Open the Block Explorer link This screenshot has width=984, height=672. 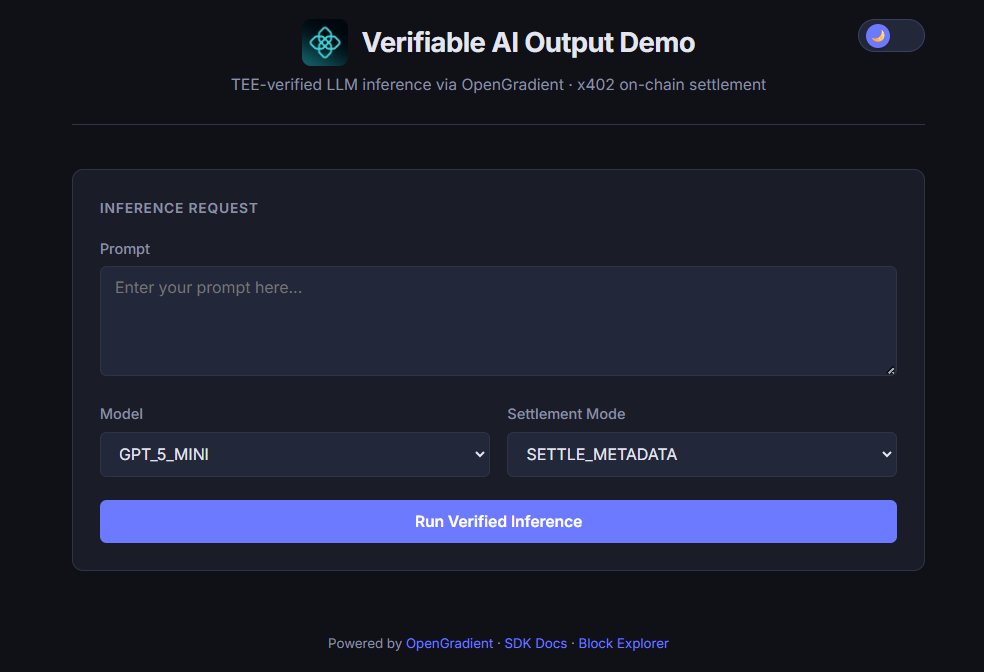623,643
